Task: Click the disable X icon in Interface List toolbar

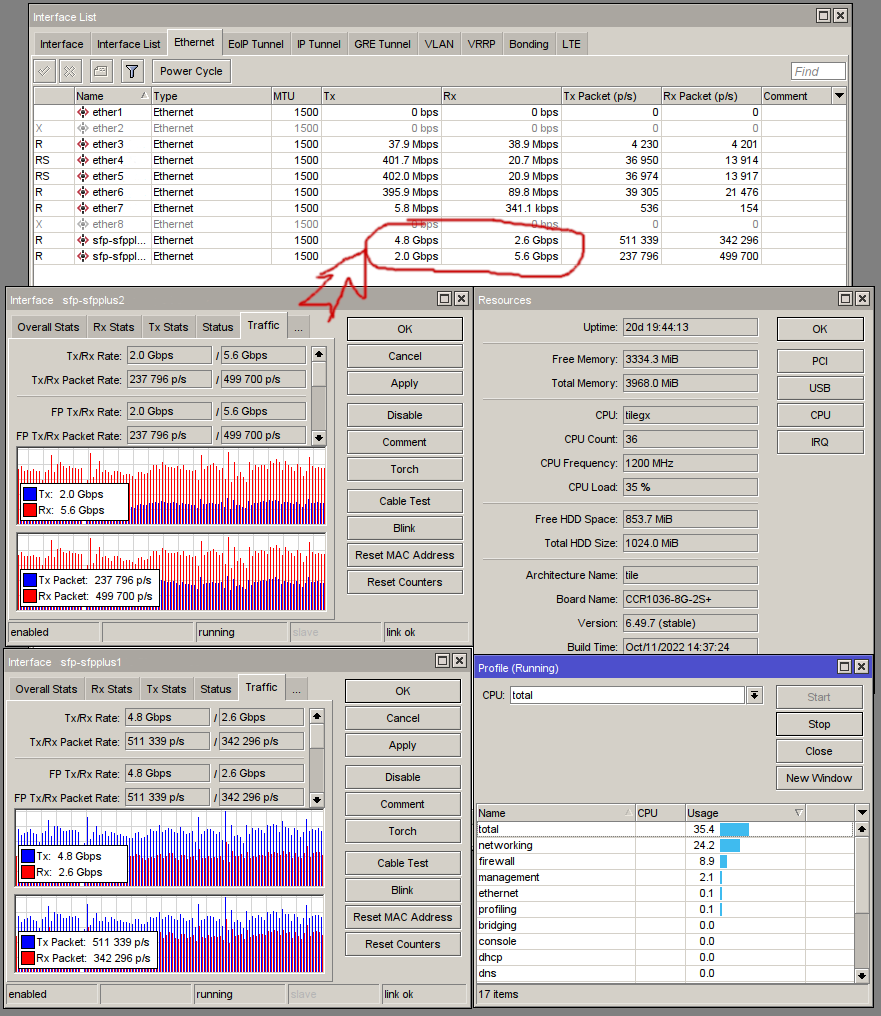Action: pyautogui.click(x=70, y=71)
